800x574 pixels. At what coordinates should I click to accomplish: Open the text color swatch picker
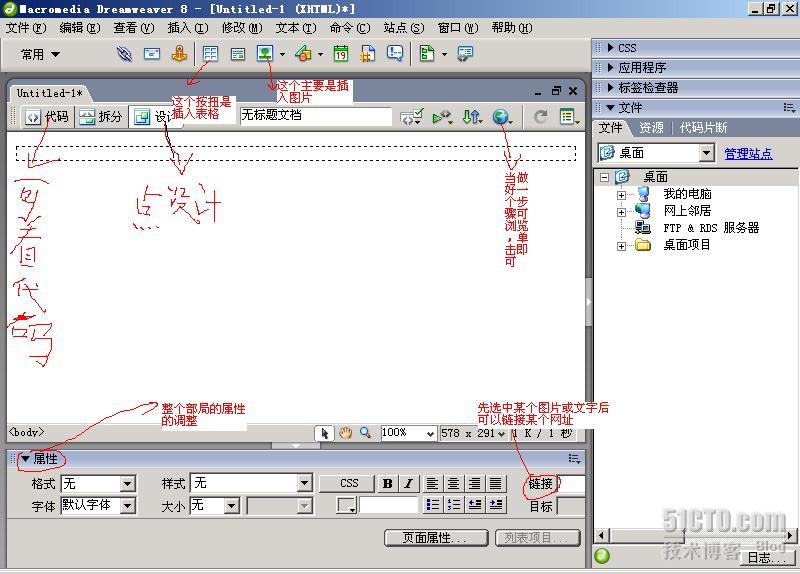346,505
